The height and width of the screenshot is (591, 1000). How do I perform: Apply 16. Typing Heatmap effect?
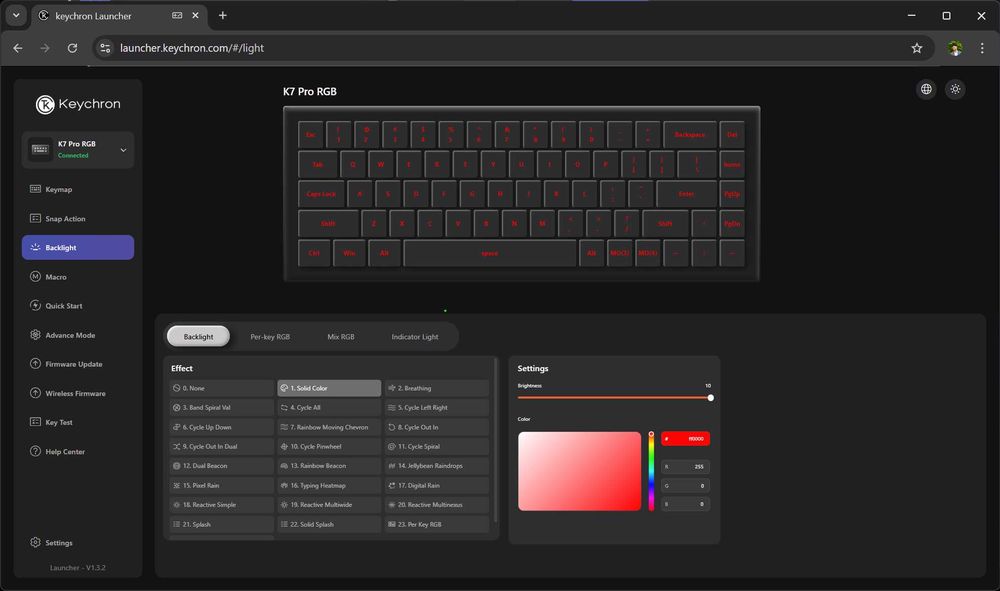coord(329,485)
